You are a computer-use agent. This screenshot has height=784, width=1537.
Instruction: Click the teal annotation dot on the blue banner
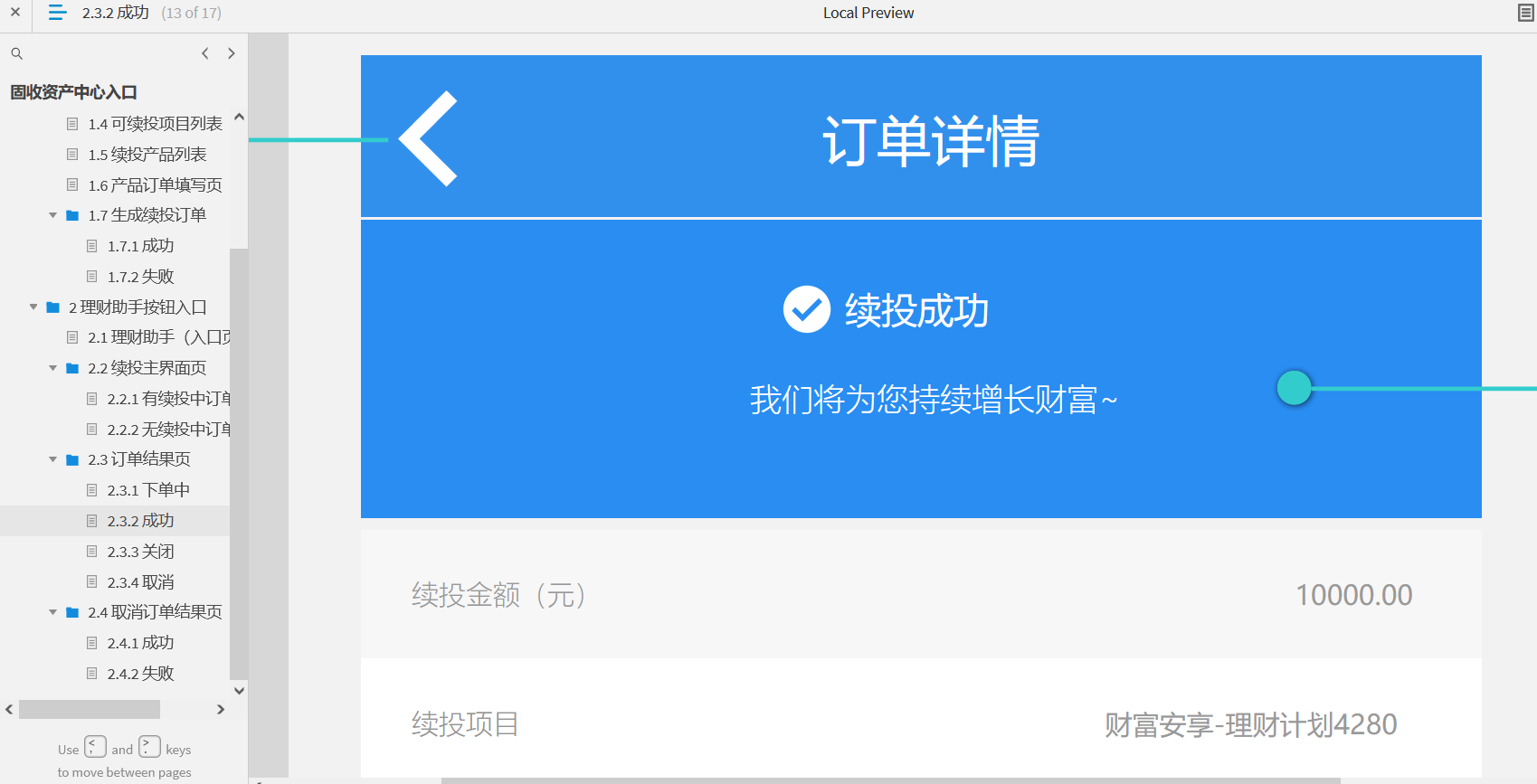click(1295, 388)
